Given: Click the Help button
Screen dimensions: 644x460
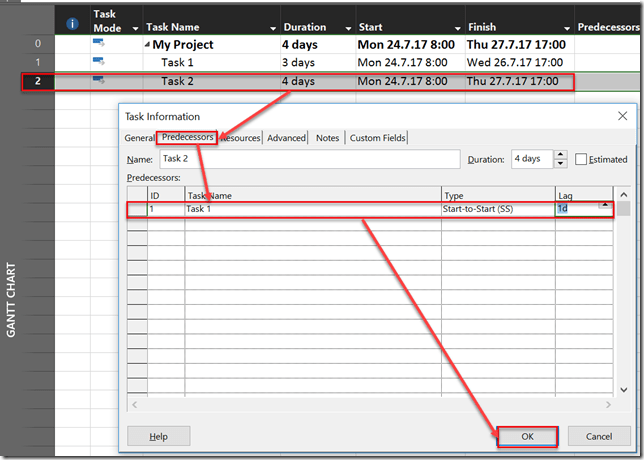Looking at the screenshot, I should 158,437.
